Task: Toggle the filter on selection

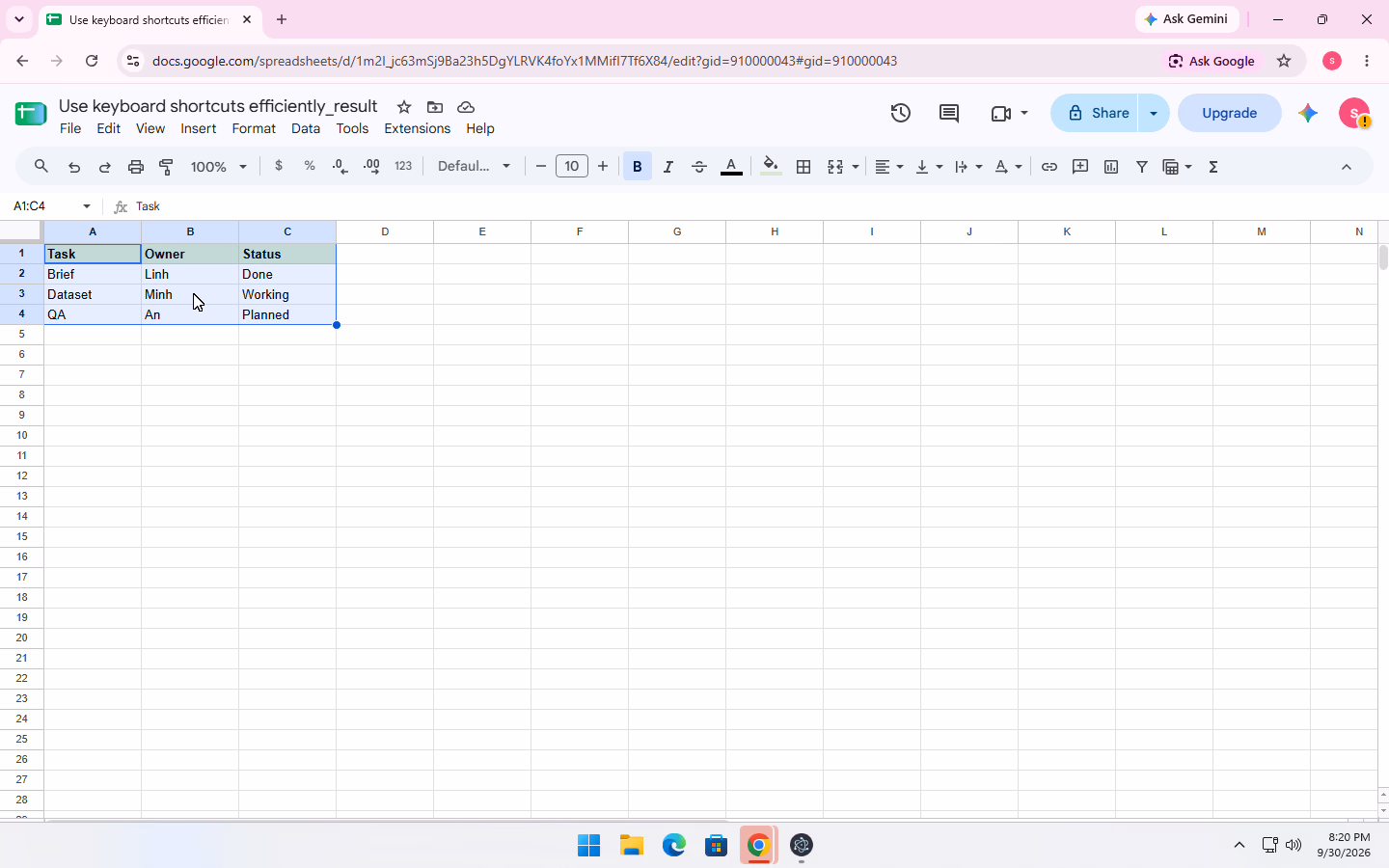Action: point(1142,167)
